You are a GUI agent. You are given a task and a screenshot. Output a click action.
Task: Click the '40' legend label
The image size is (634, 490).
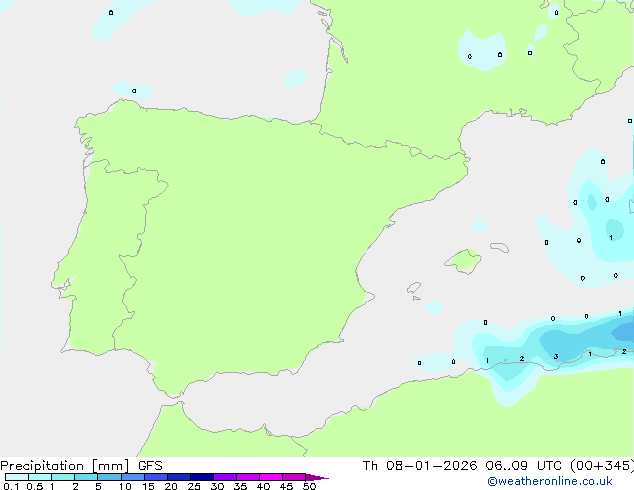coord(263,486)
